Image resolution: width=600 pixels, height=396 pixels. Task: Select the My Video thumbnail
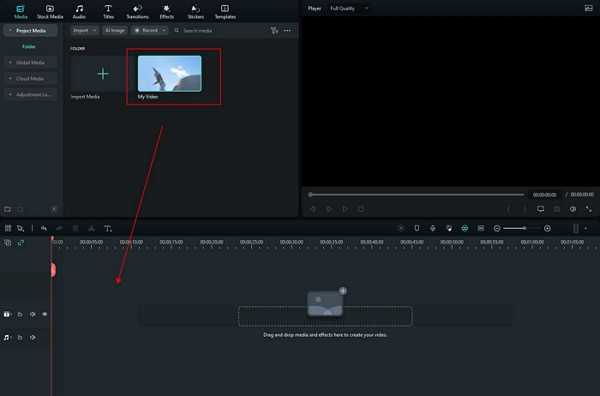click(170, 73)
